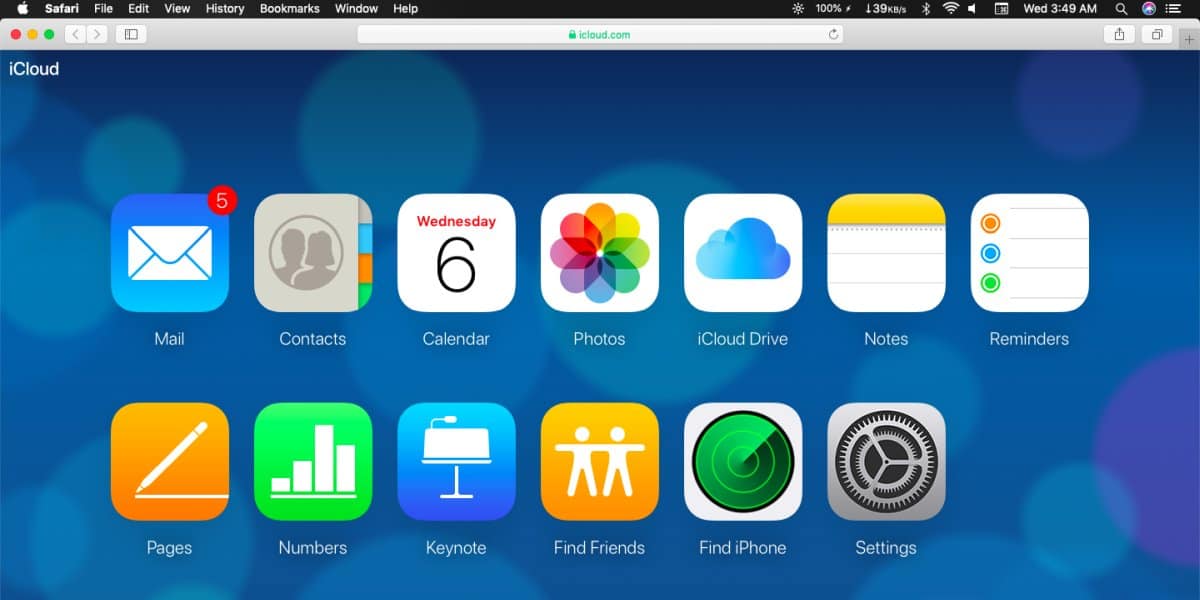
Task: Open the Edit menu
Action: click(x=138, y=8)
